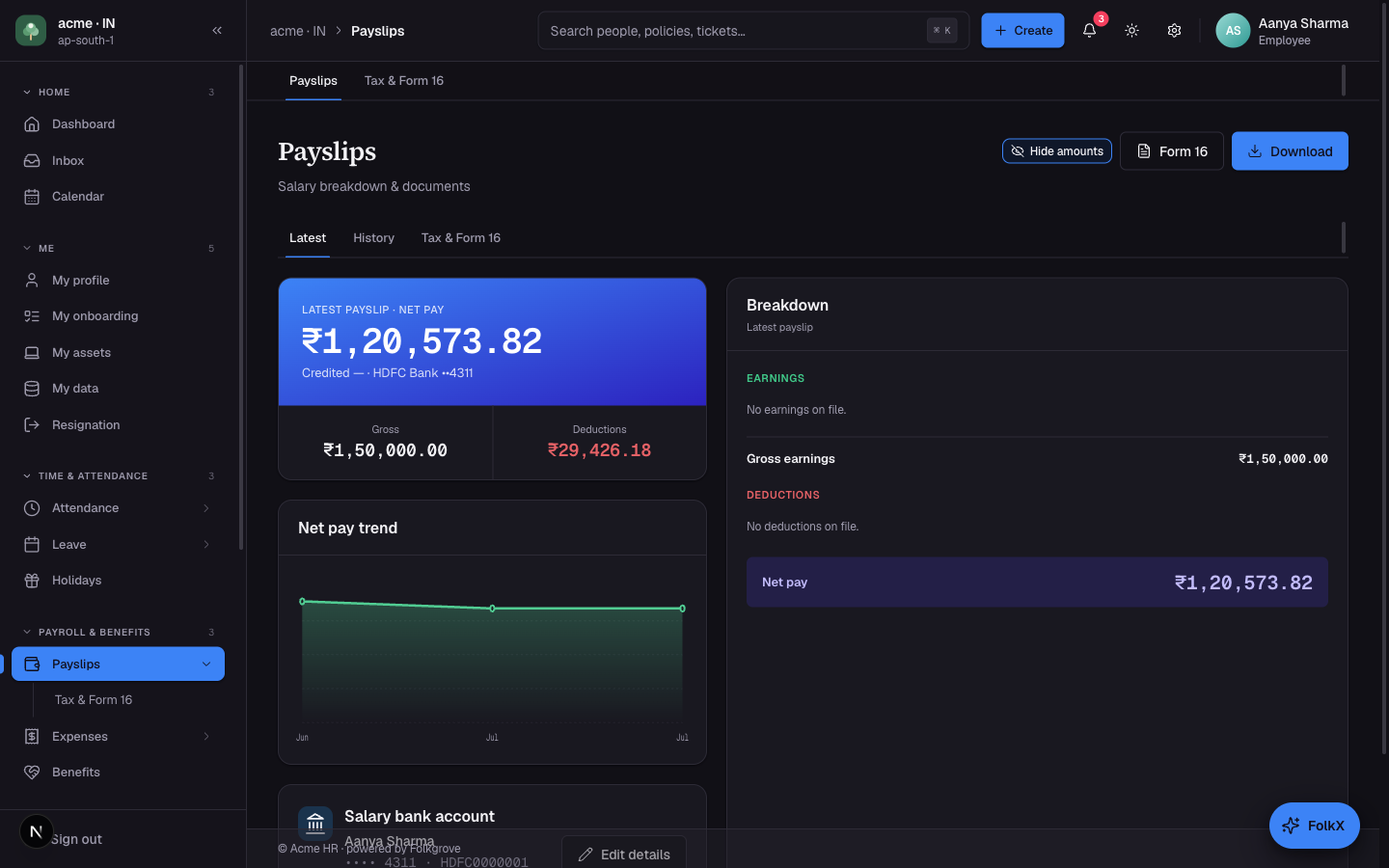Expand the Leave submenu chevron
This screenshot has height=868, width=1389.
206,545
